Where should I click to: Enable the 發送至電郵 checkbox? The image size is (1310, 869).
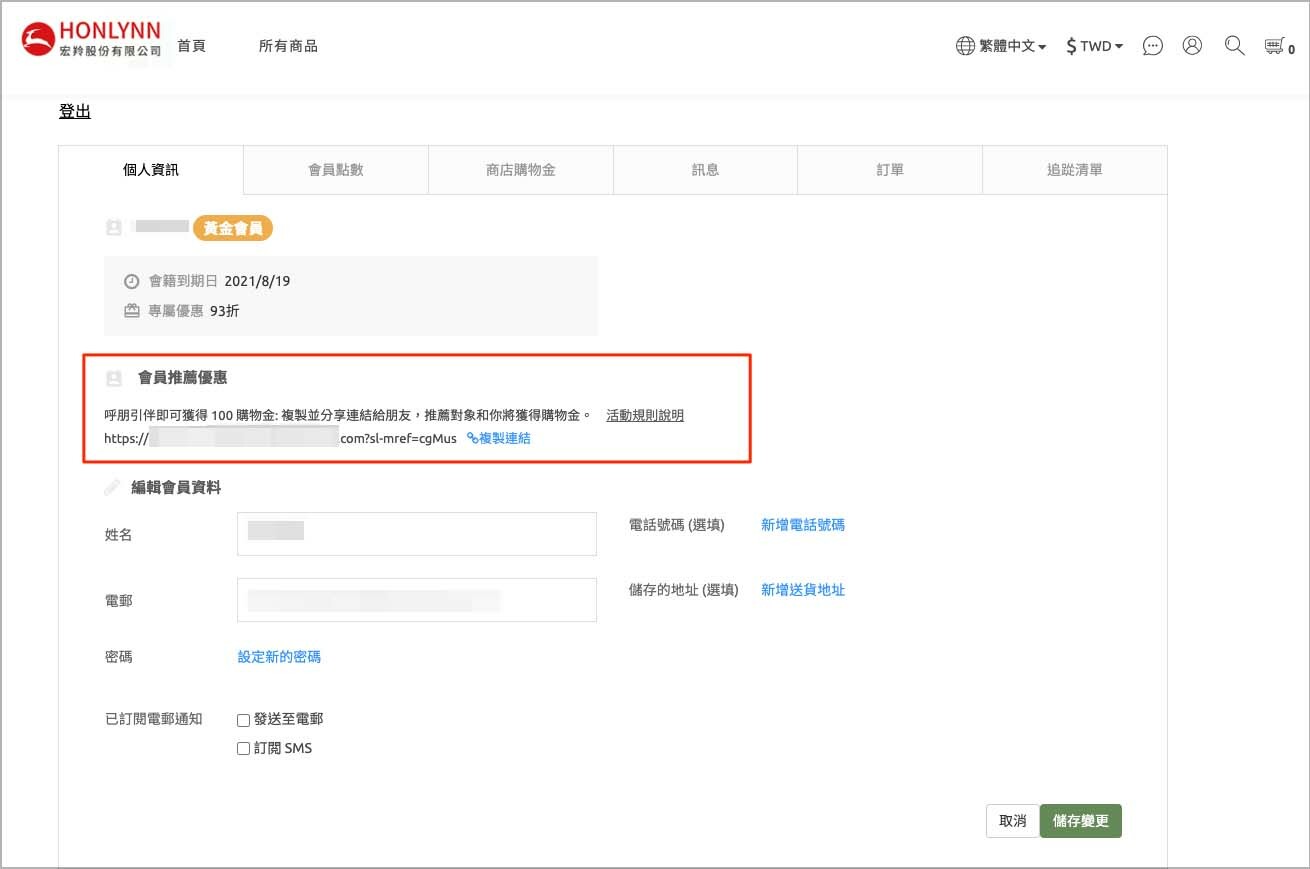click(x=243, y=720)
